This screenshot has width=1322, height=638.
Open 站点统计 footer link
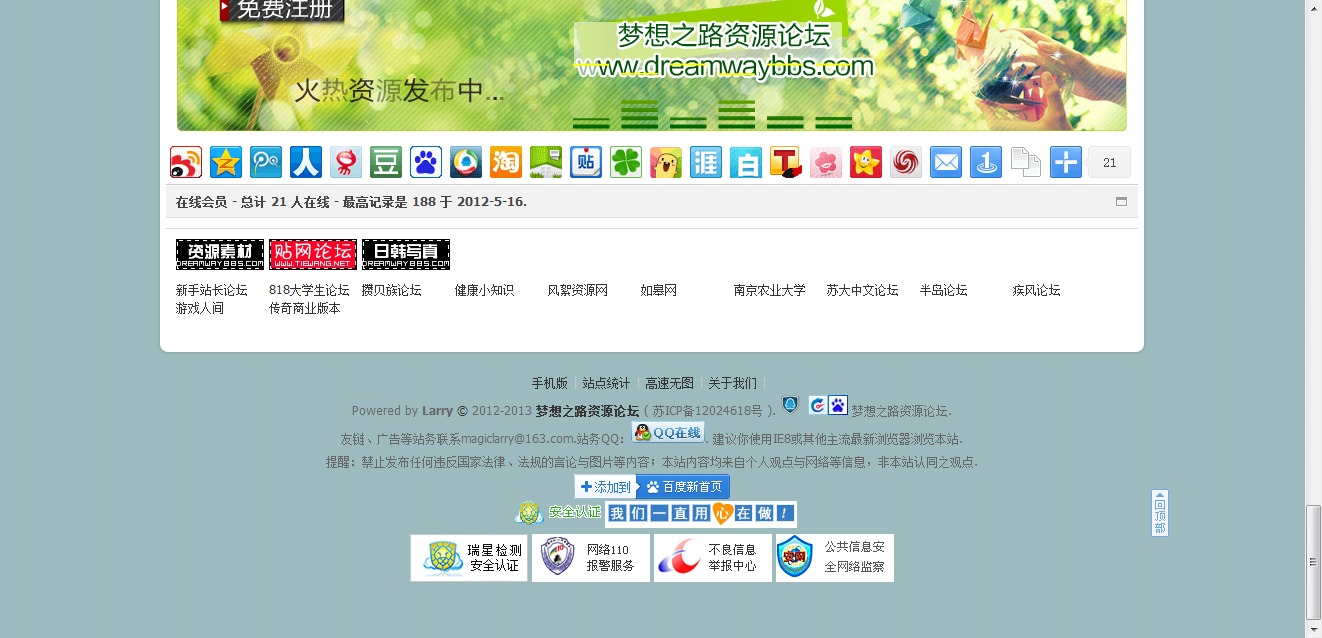[607, 383]
